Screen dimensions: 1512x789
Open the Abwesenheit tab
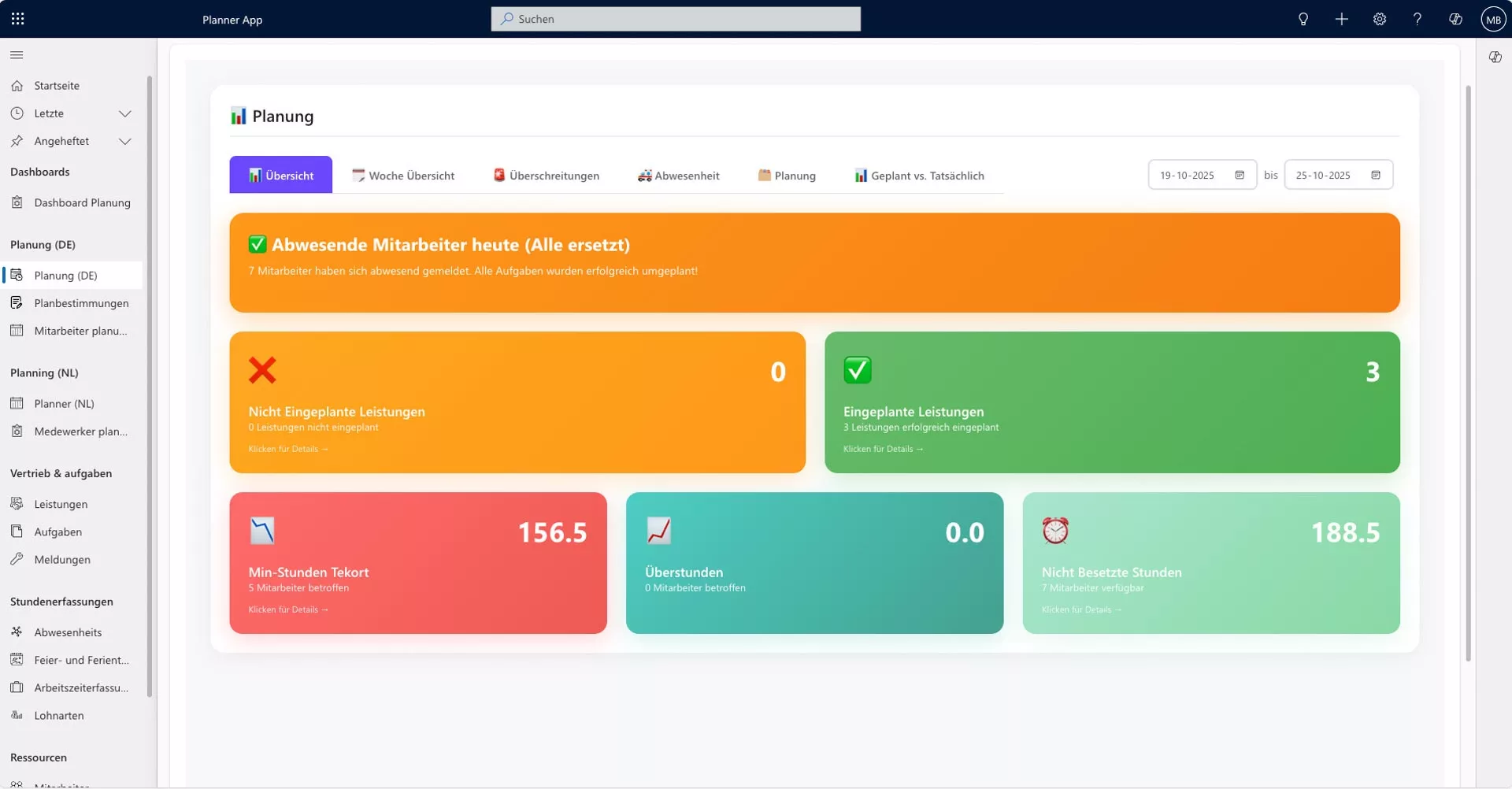[x=679, y=175]
